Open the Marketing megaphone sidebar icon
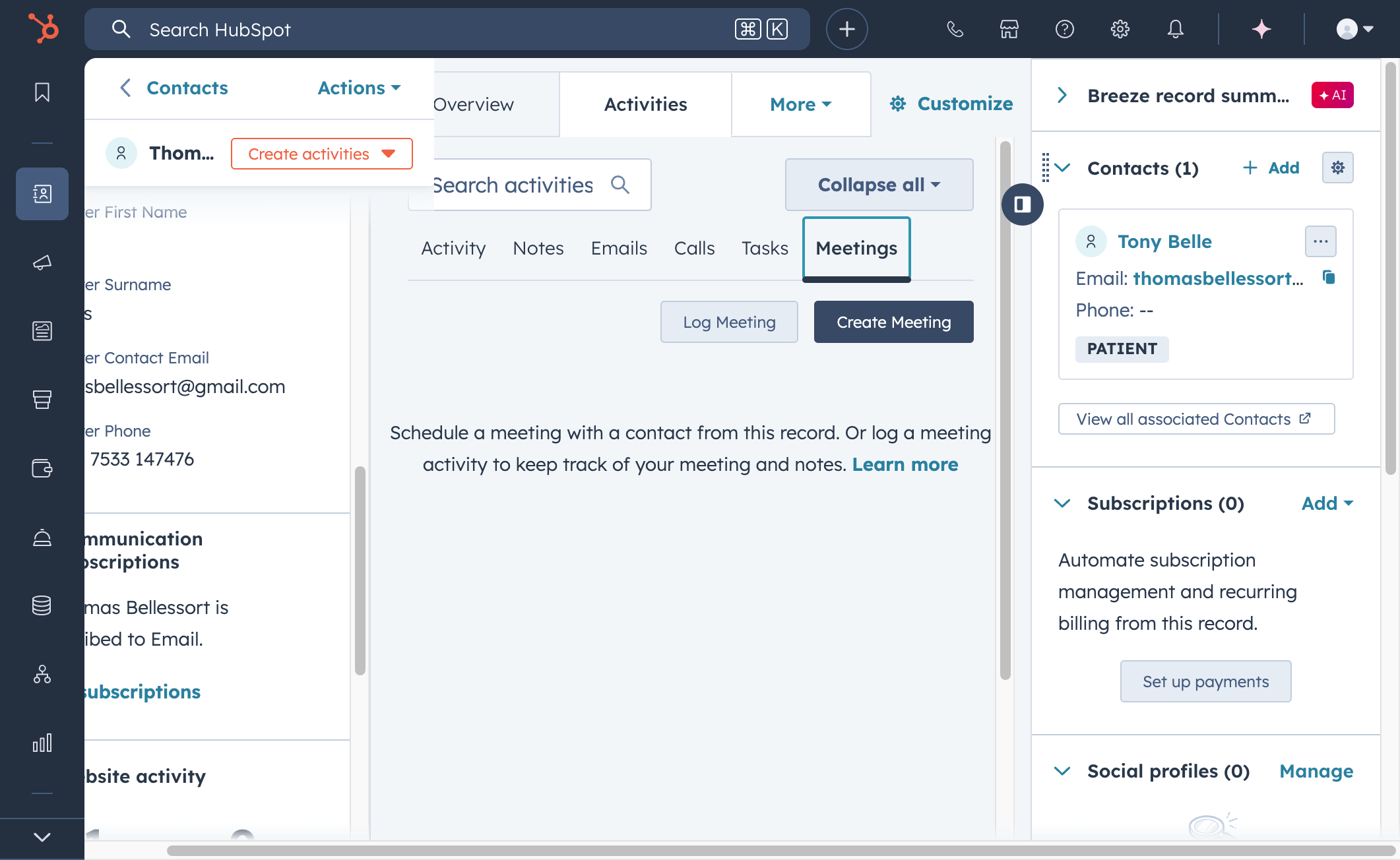Image resolution: width=1400 pixels, height=860 pixels. [42, 262]
